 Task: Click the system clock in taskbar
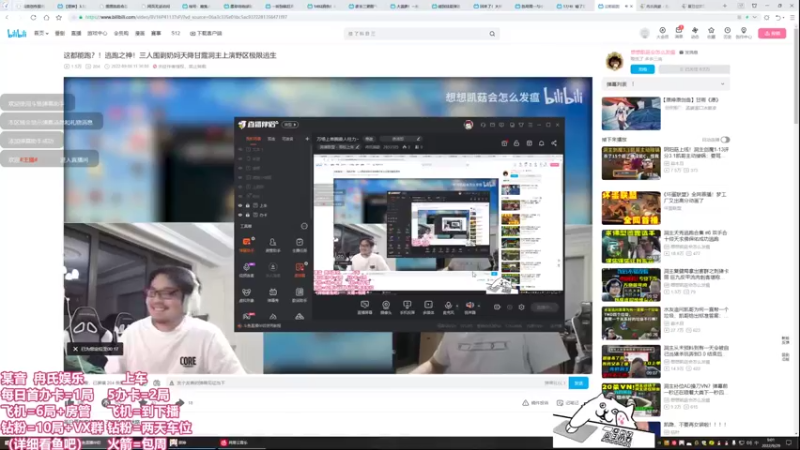(771, 443)
